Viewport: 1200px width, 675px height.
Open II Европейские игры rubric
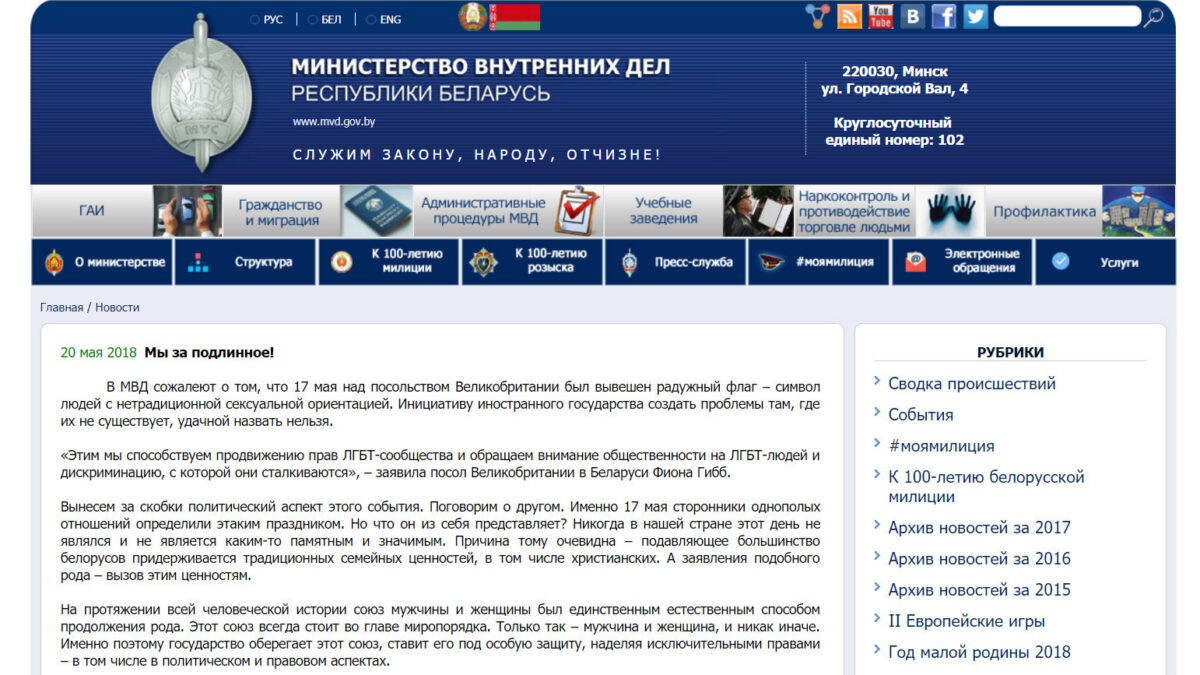pos(967,621)
